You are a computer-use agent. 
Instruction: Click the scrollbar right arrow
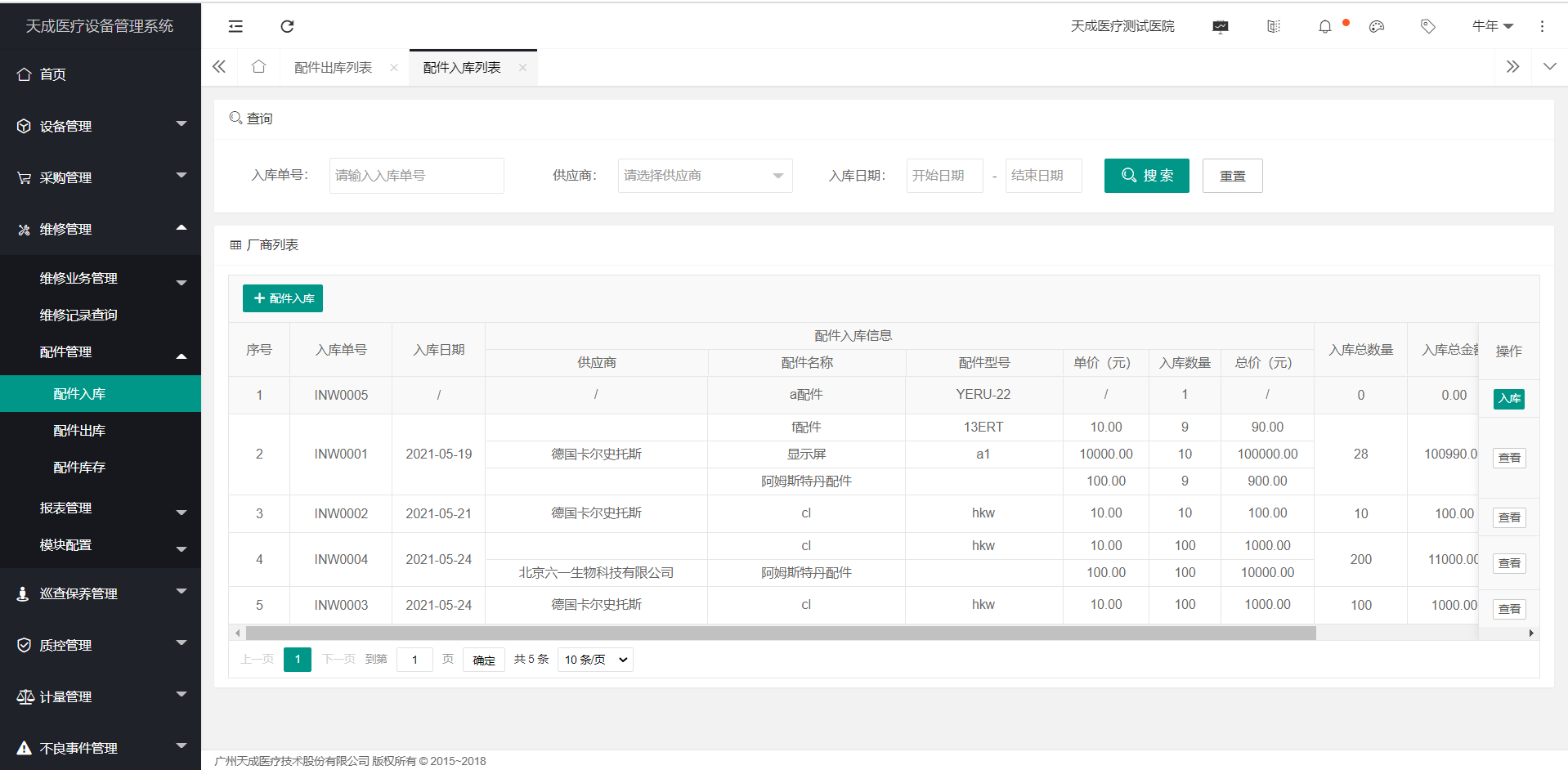[1531, 633]
